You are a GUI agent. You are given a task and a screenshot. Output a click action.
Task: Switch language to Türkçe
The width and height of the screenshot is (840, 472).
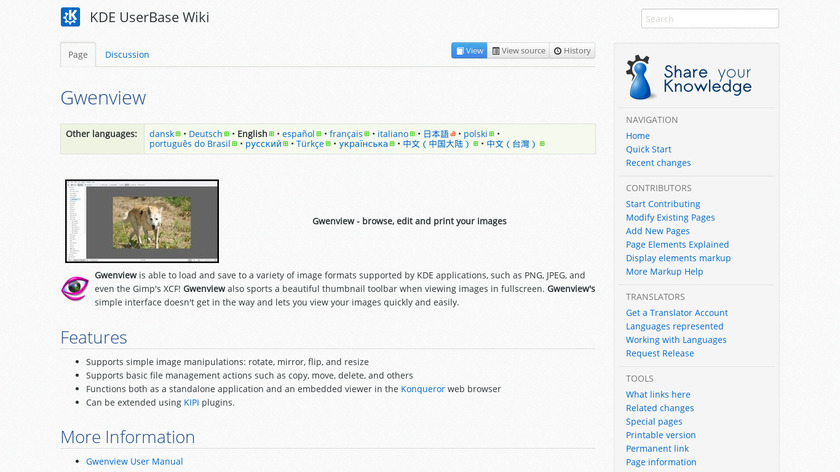pyautogui.click(x=310, y=144)
